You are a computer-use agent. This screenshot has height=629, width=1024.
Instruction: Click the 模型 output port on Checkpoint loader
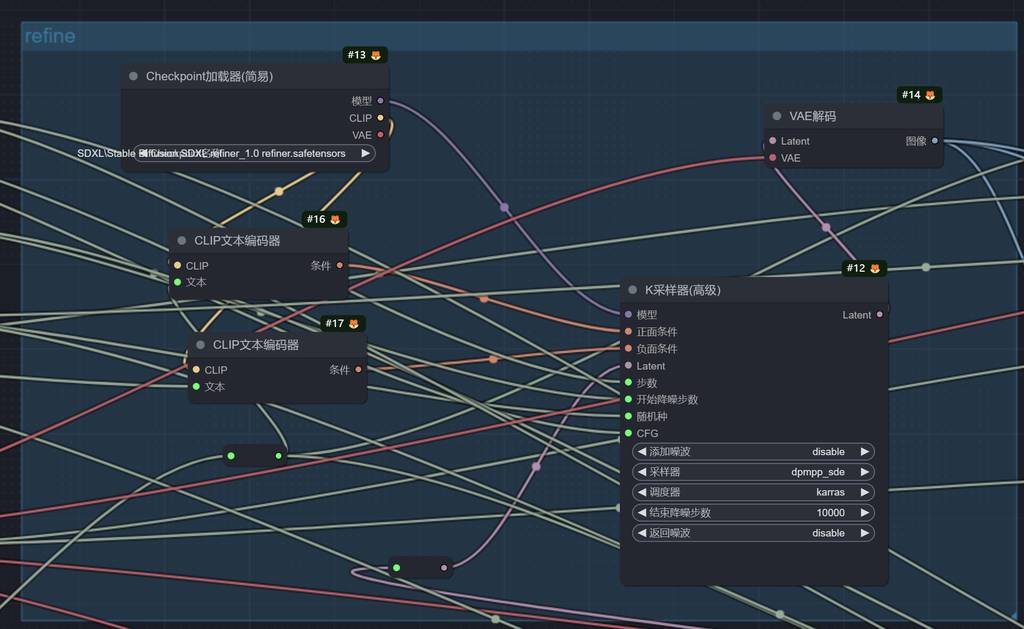380,101
